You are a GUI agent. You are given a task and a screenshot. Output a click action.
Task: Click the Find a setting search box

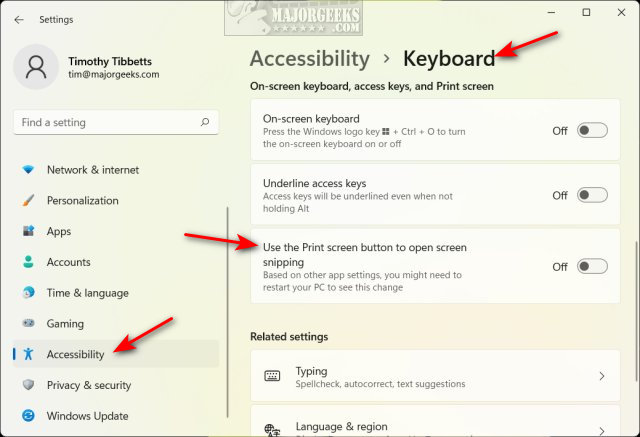click(105, 123)
